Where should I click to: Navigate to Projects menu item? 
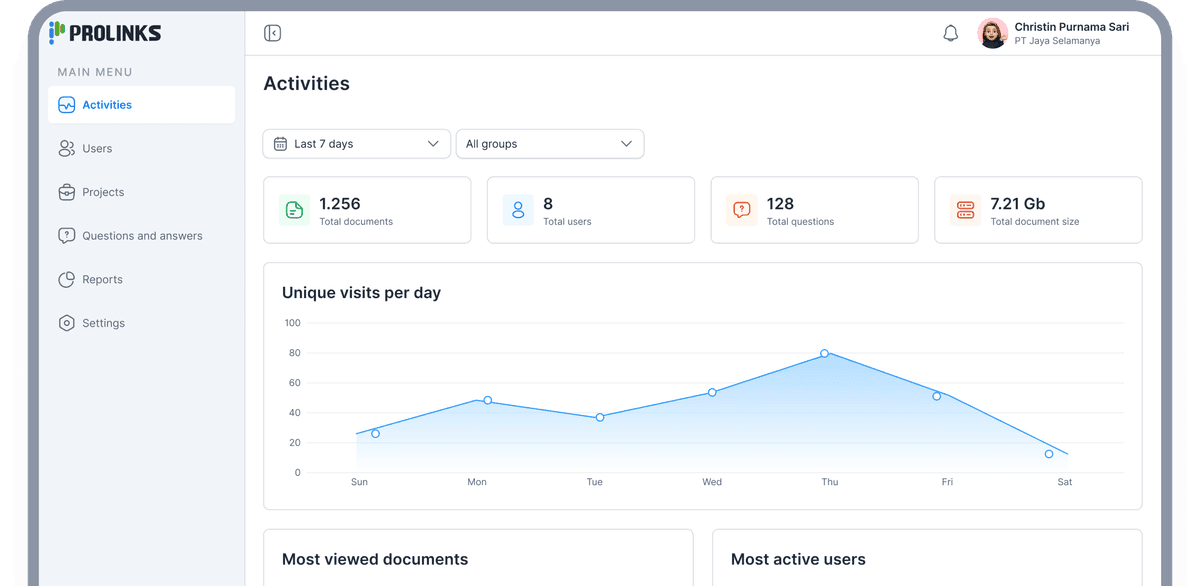(x=142, y=192)
